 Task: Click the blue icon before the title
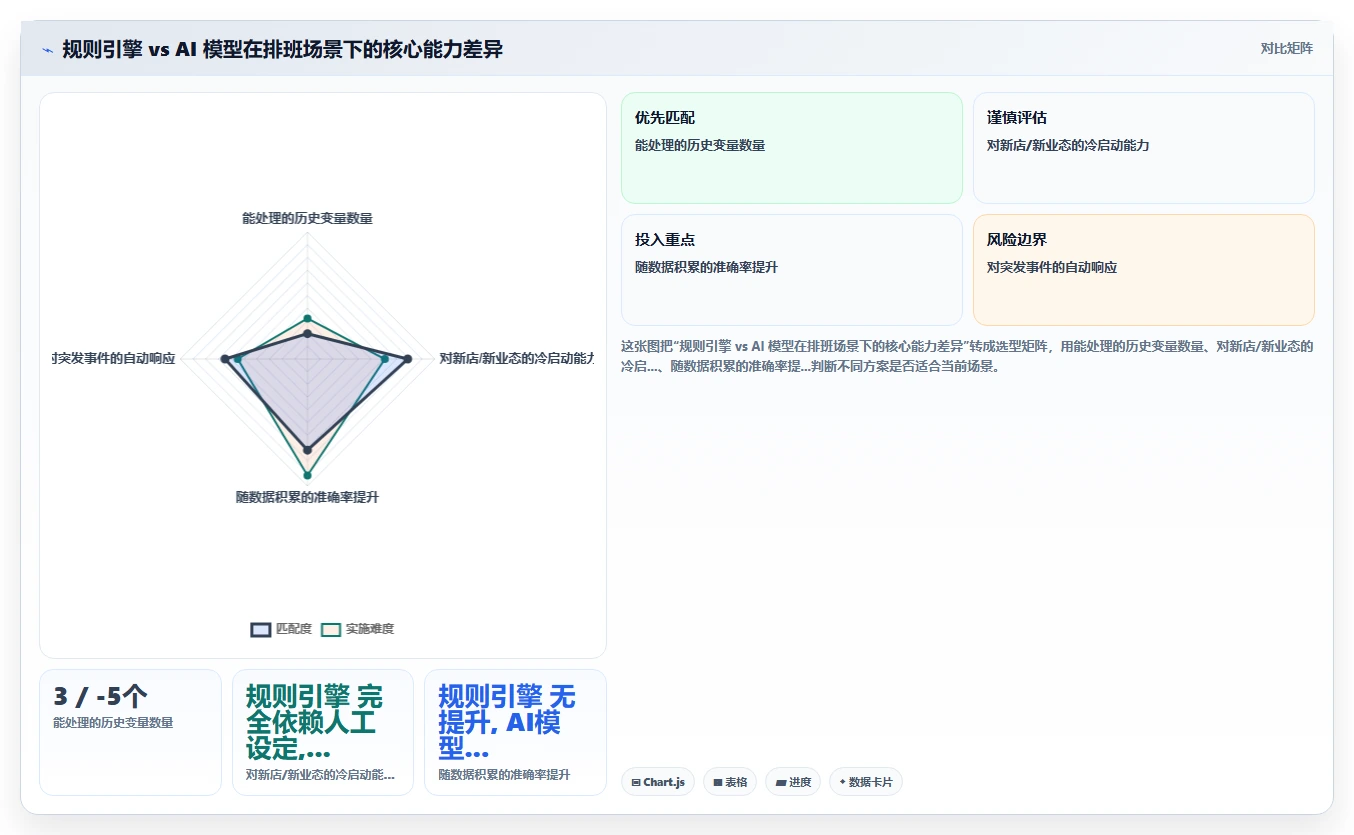pos(47,50)
